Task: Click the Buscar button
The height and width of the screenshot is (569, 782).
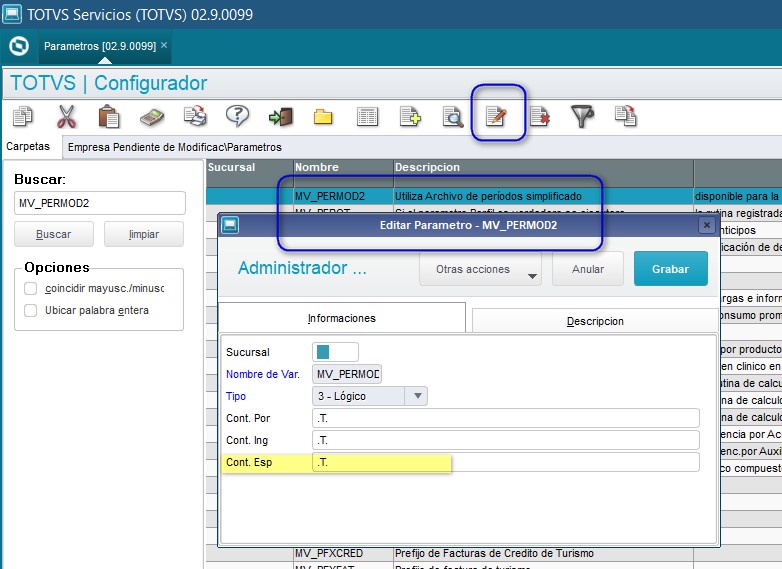Action: [54, 234]
